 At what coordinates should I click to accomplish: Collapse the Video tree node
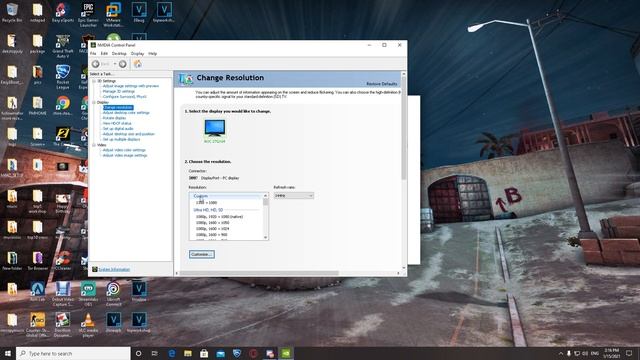click(94, 145)
